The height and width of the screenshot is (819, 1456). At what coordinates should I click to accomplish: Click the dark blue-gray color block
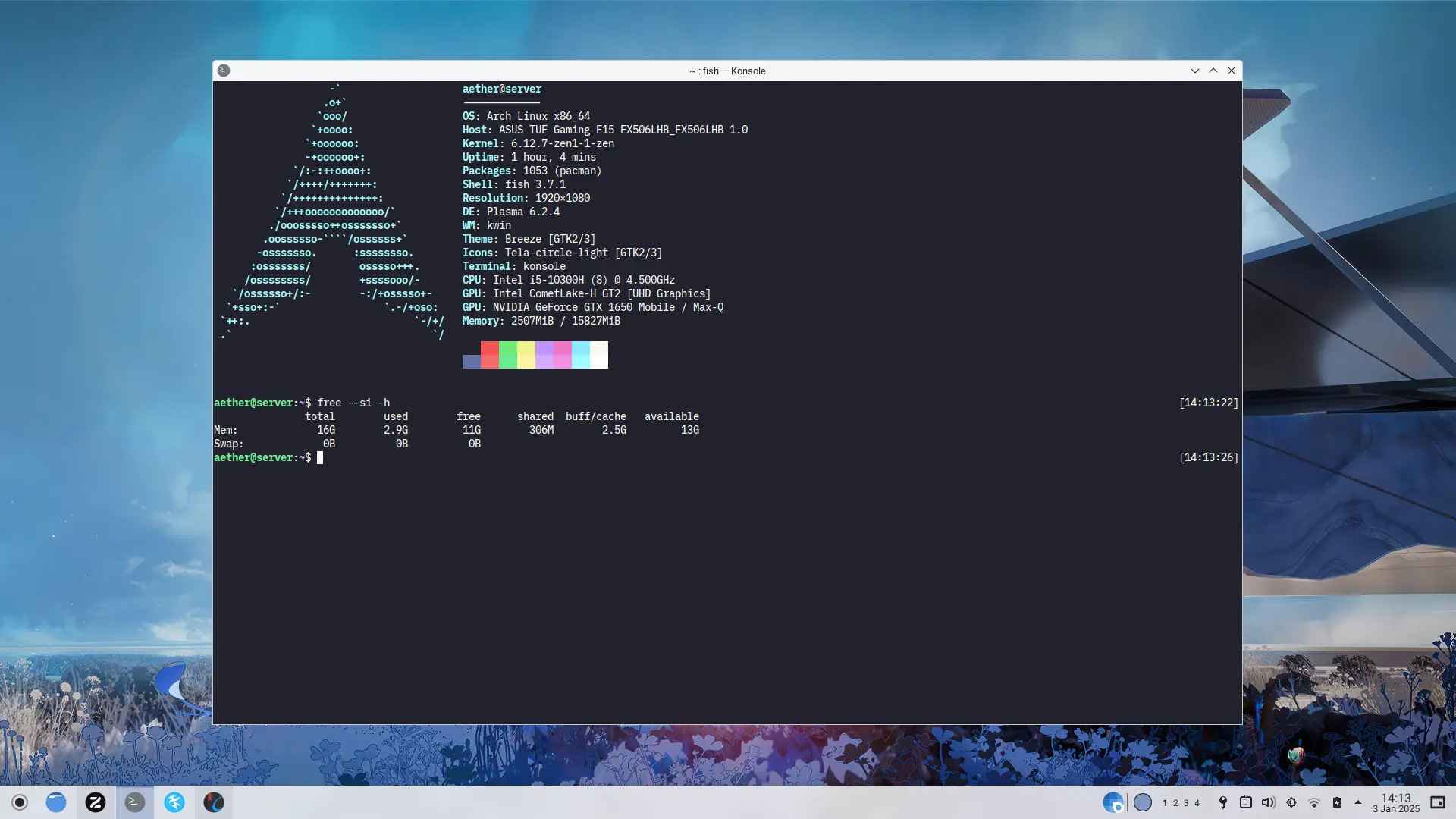point(472,362)
